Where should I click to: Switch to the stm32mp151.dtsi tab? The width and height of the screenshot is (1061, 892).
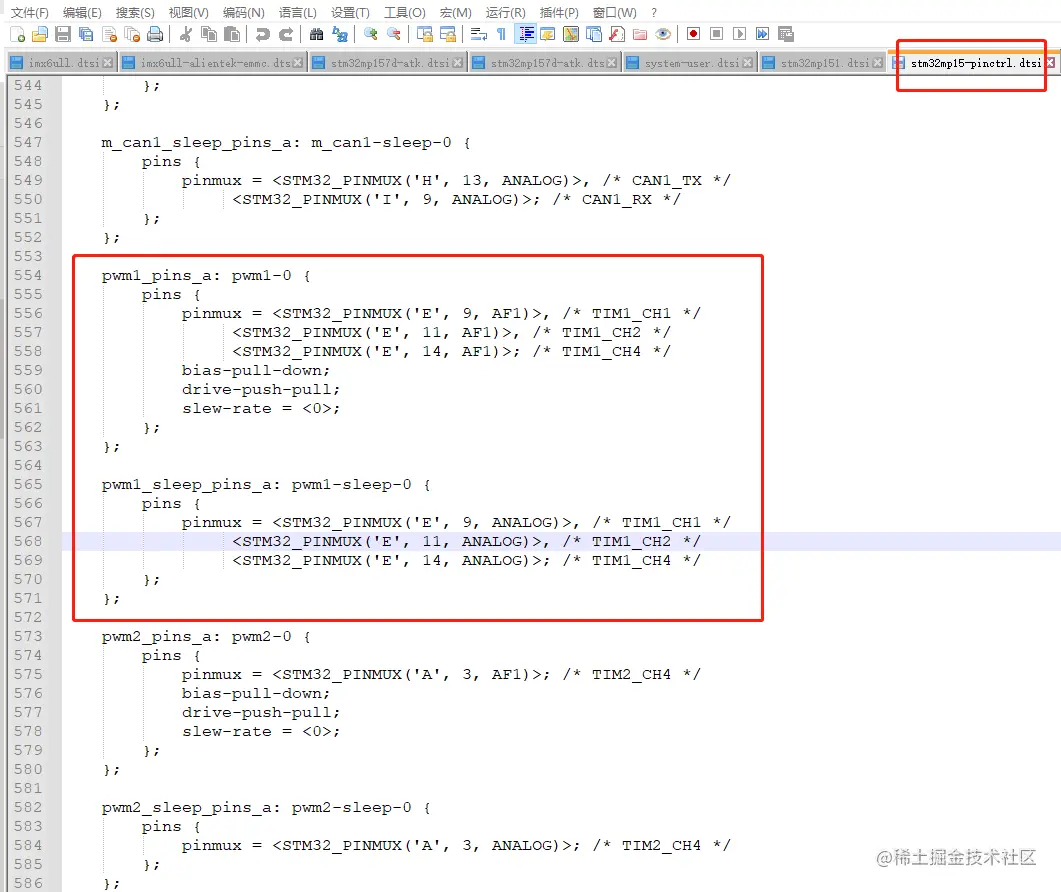(822, 63)
